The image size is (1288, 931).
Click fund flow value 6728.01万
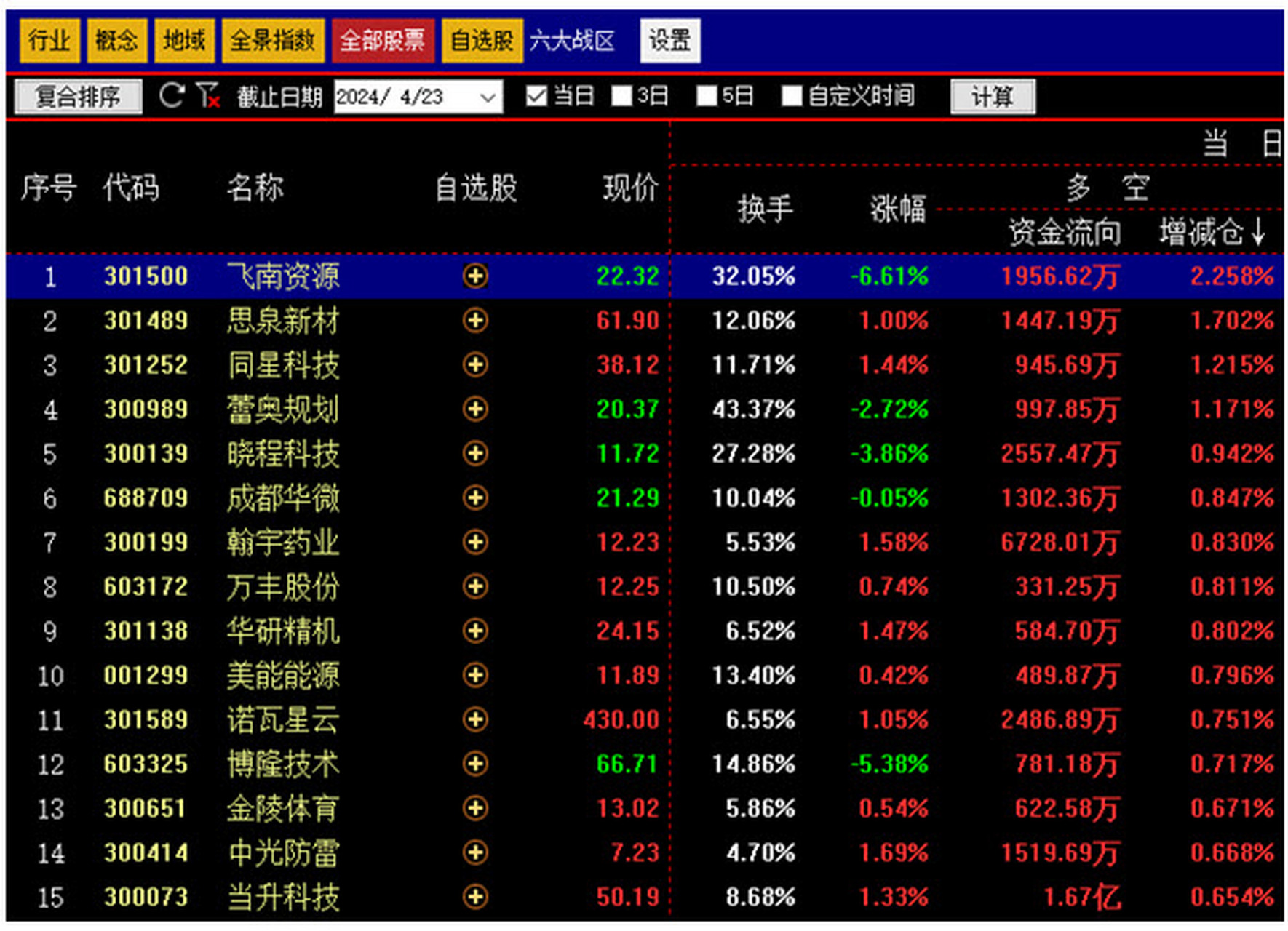point(1060,543)
